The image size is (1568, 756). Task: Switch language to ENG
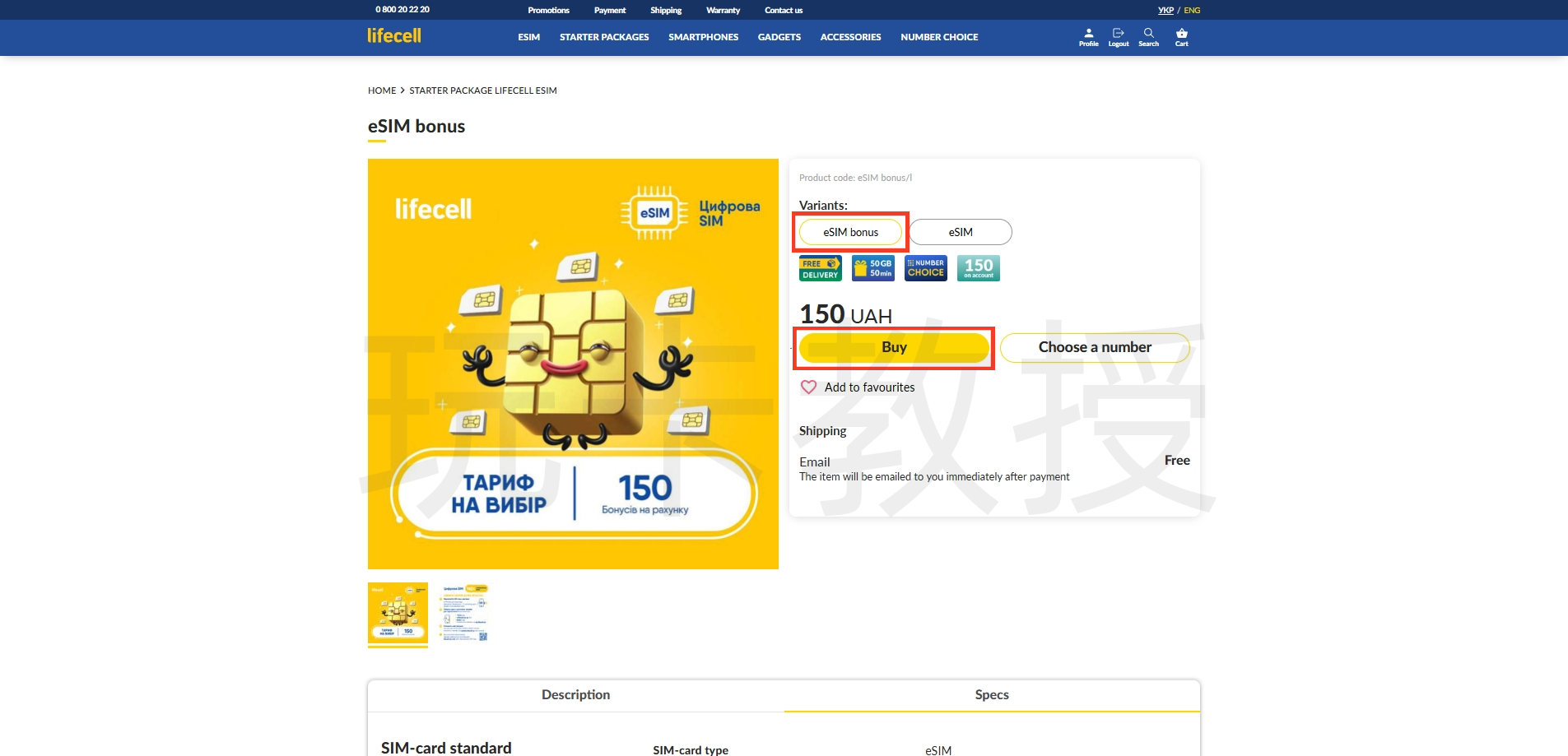pos(1192,10)
